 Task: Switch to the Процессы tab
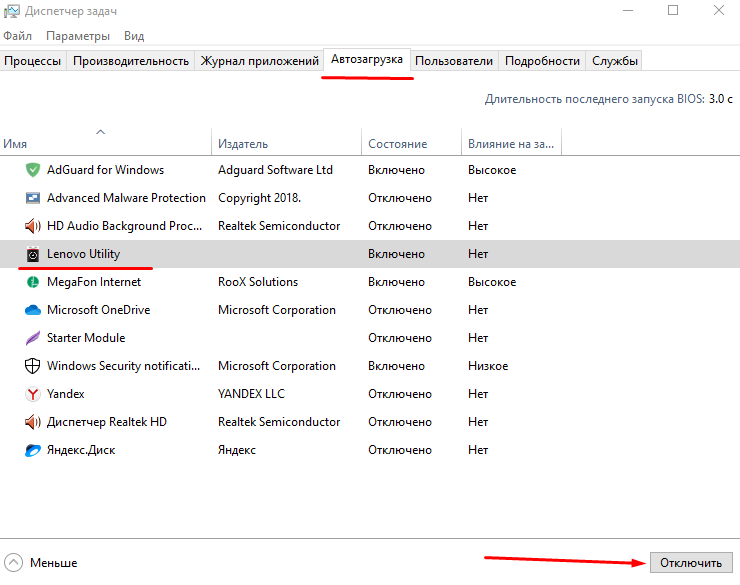(33, 61)
